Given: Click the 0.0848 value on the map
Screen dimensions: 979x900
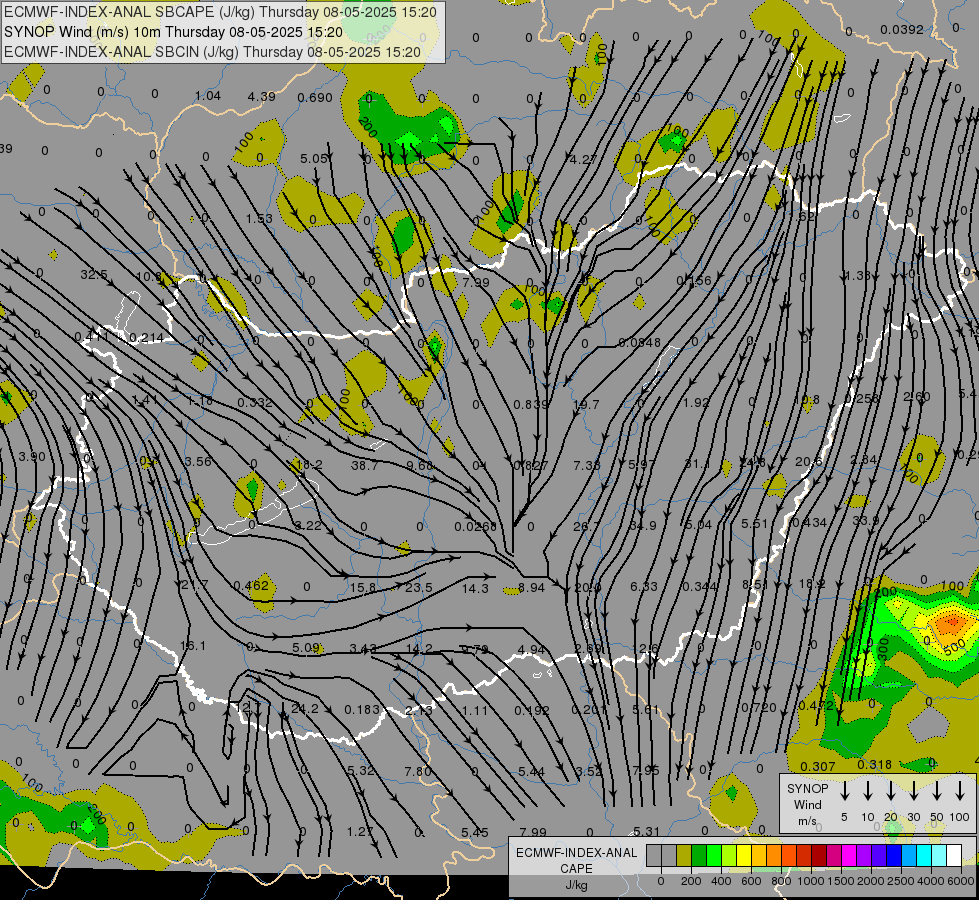Looking at the screenshot, I should (x=639, y=342).
